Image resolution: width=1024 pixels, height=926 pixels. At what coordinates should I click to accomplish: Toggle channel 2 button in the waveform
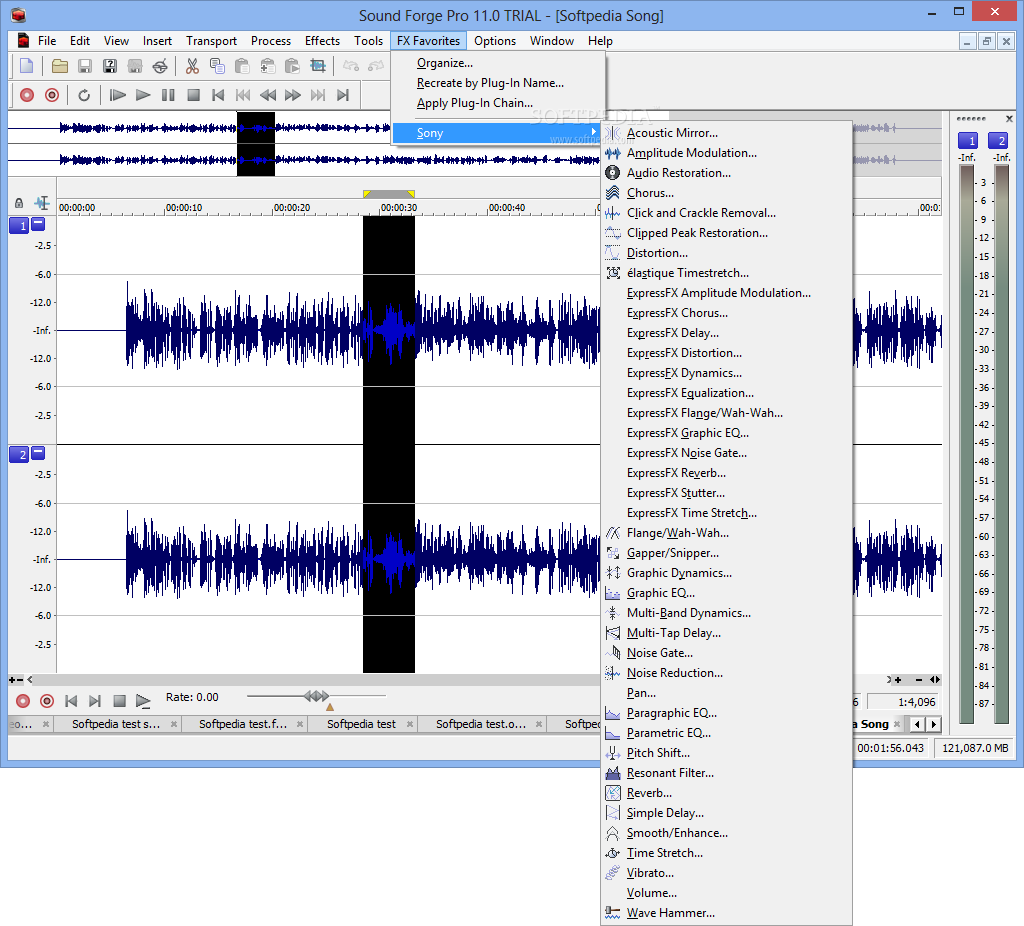20,455
